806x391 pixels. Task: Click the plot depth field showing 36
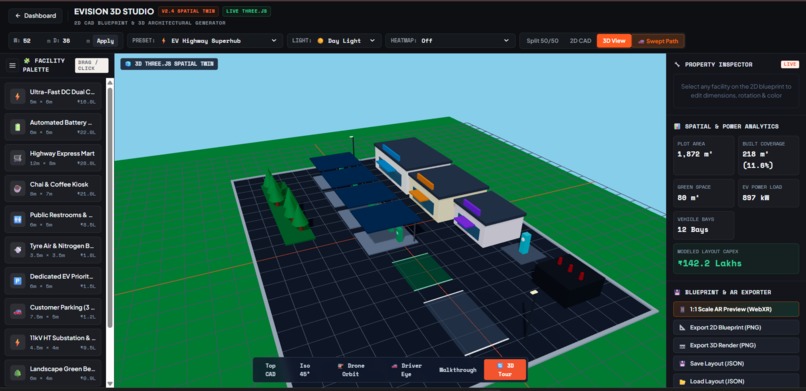(70, 41)
